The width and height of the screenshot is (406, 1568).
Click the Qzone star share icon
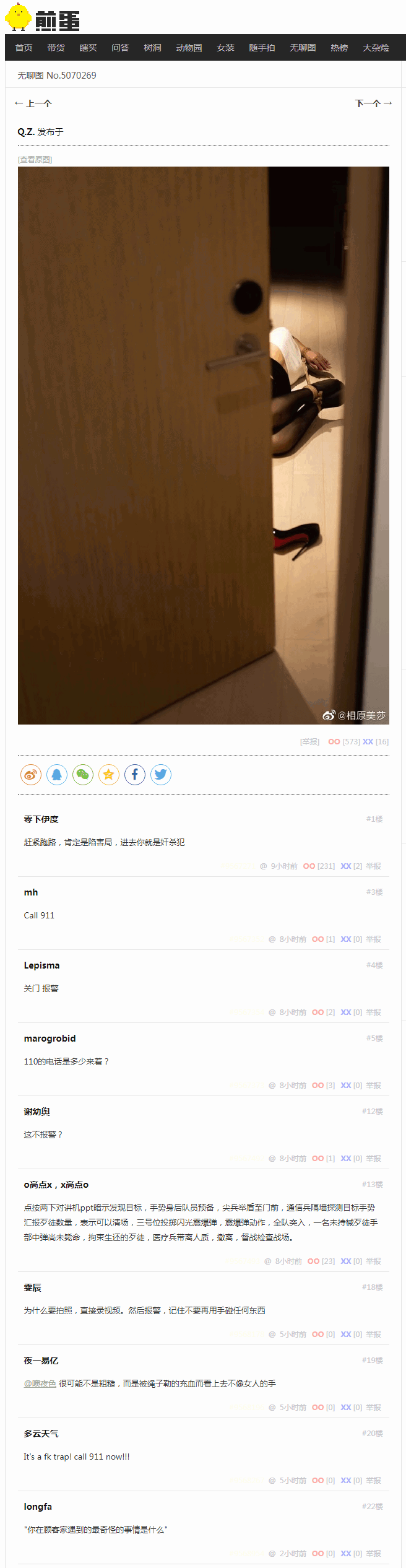coord(109,774)
